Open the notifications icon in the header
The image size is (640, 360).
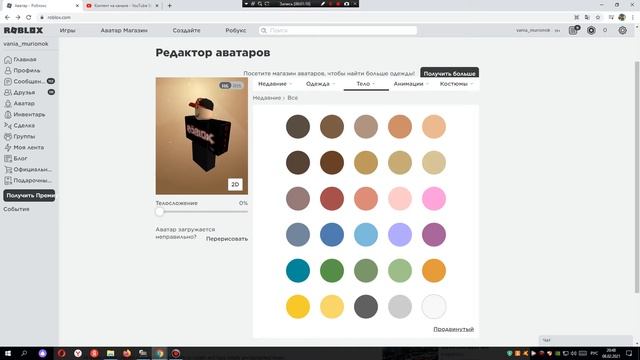coord(574,30)
